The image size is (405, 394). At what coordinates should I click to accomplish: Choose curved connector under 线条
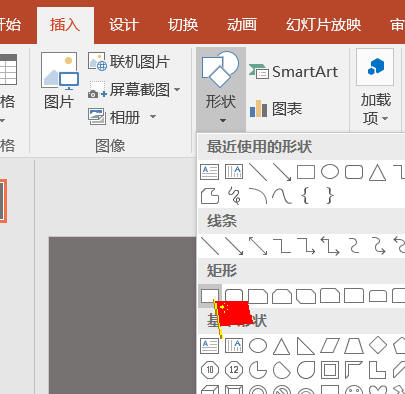pyautogui.click(x=354, y=246)
